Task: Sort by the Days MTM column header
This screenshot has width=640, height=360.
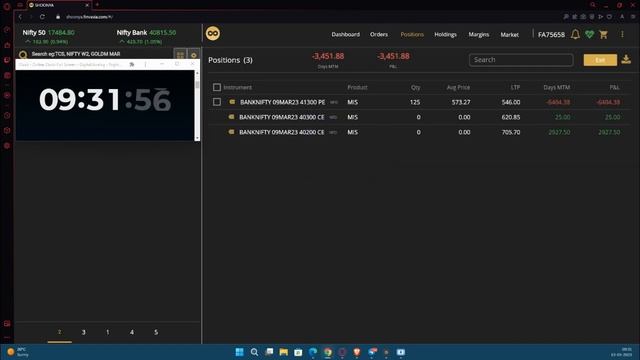Action: point(557,87)
